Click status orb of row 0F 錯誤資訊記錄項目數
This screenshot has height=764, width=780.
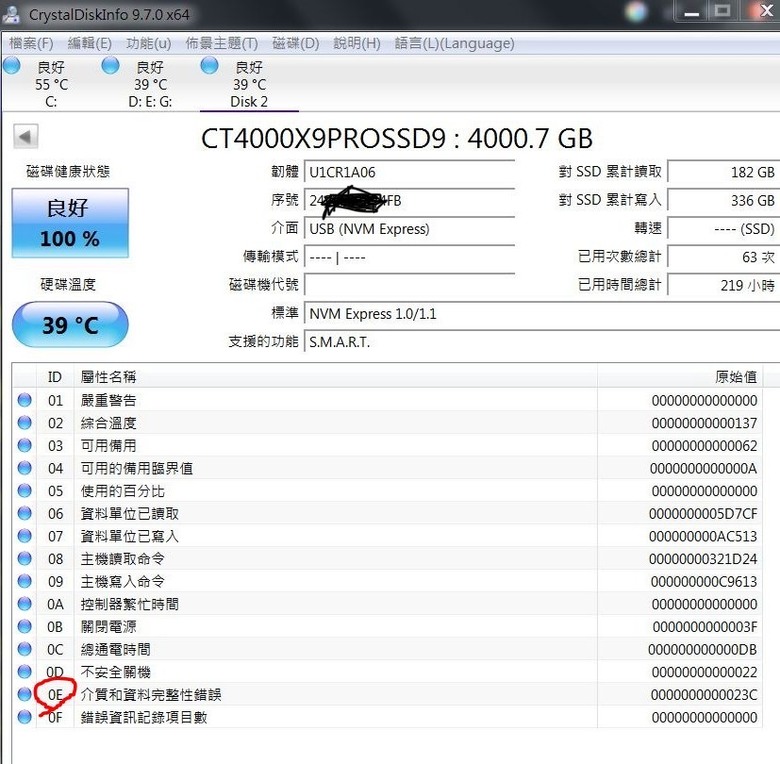pyautogui.click(x=24, y=717)
